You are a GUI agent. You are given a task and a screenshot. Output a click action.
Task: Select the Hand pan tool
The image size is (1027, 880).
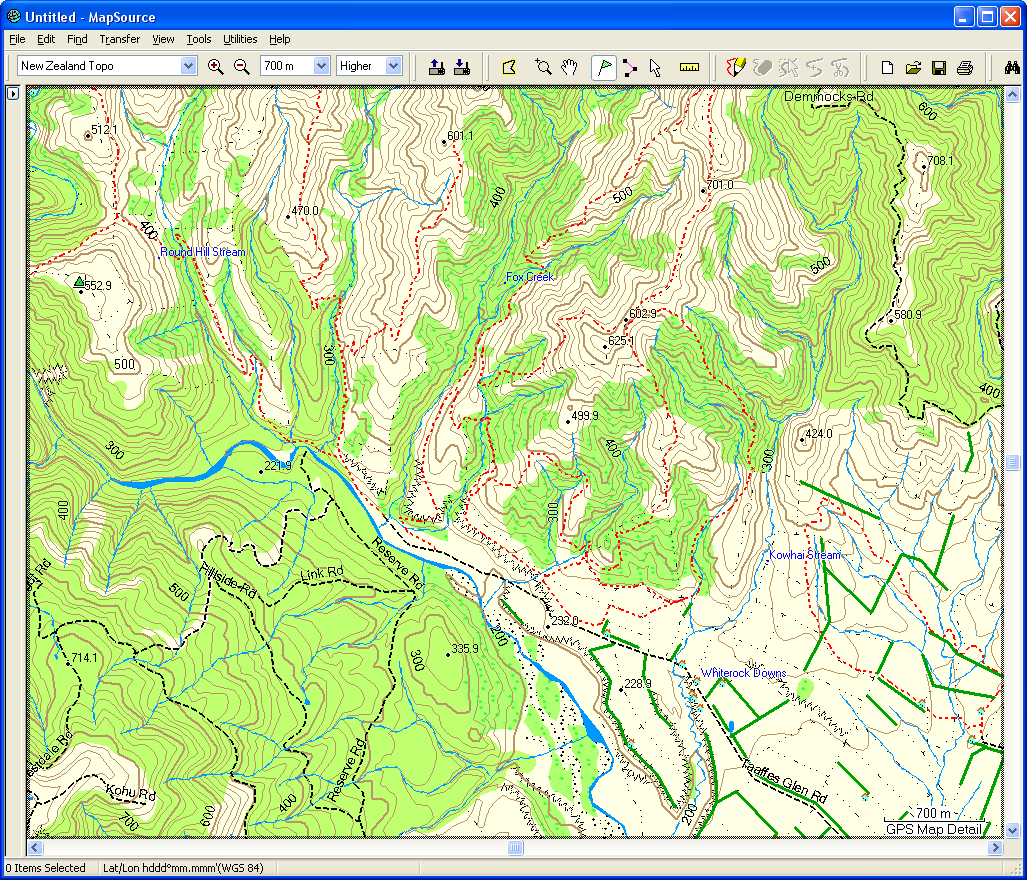(x=569, y=67)
